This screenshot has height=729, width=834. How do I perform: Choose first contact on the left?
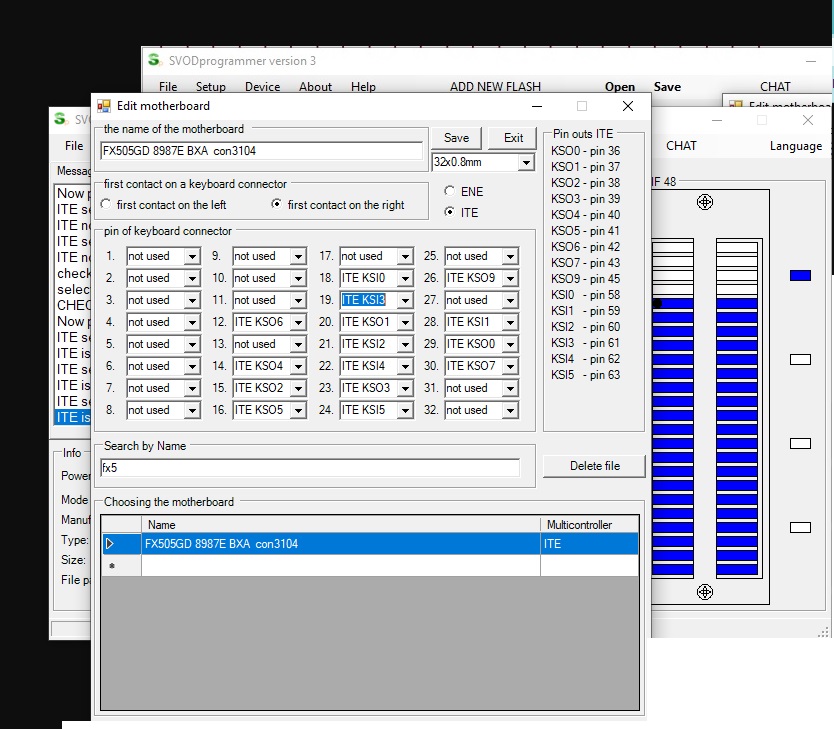(x=107, y=205)
